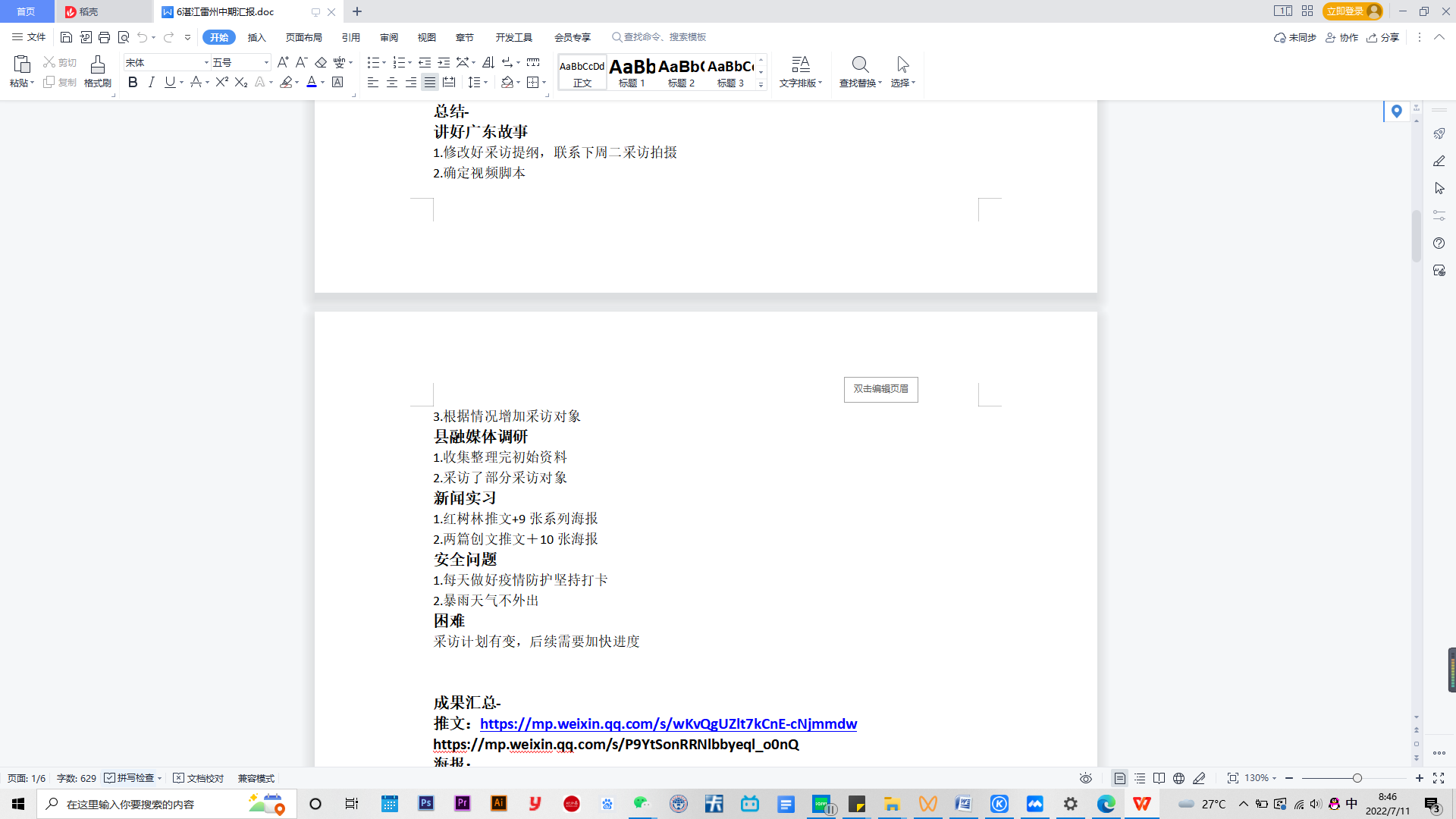This screenshot has height=819, width=1456.
Task: Open the 插入 ribbon tab
Action: pos(256,37)
